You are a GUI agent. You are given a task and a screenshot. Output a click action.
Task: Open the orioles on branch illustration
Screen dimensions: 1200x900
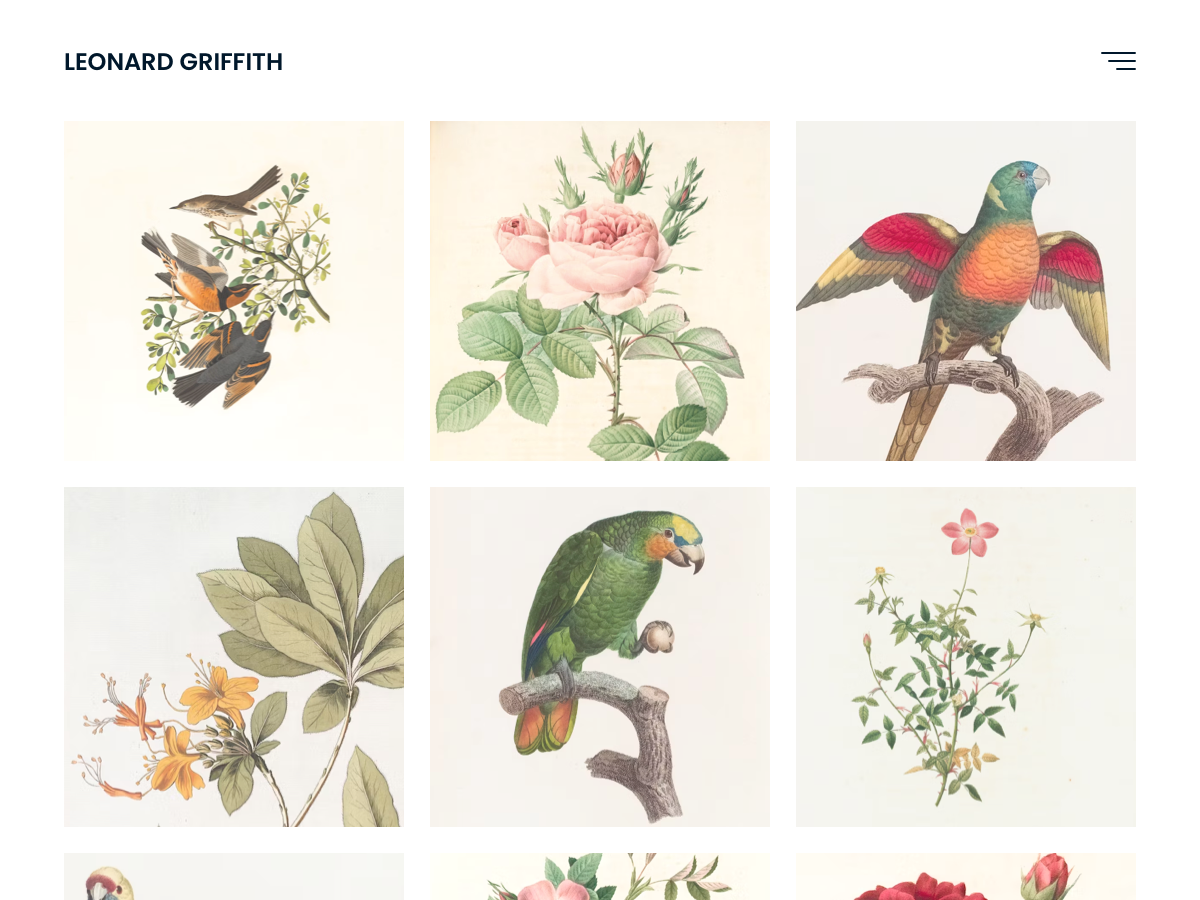click(x=234, y=291)
